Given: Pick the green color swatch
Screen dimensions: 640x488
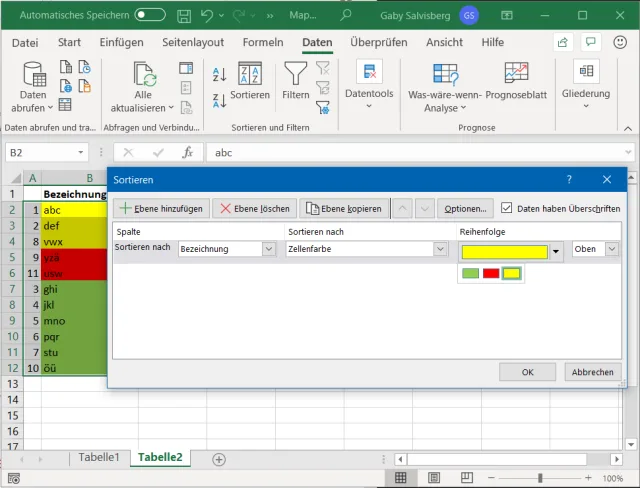Looking at the screenshot, I should click(x=471, y=273).
